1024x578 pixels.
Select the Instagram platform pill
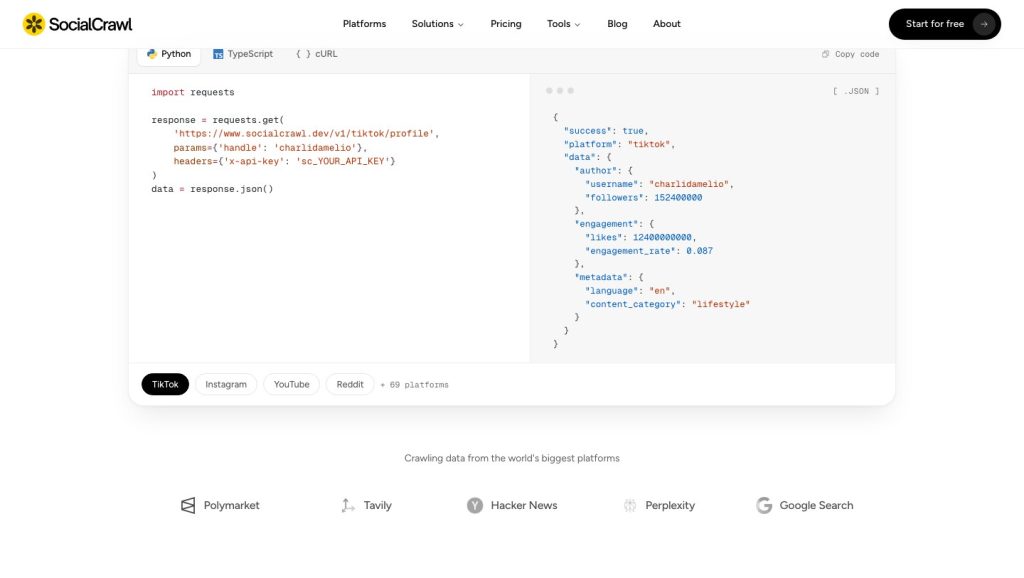226,384
